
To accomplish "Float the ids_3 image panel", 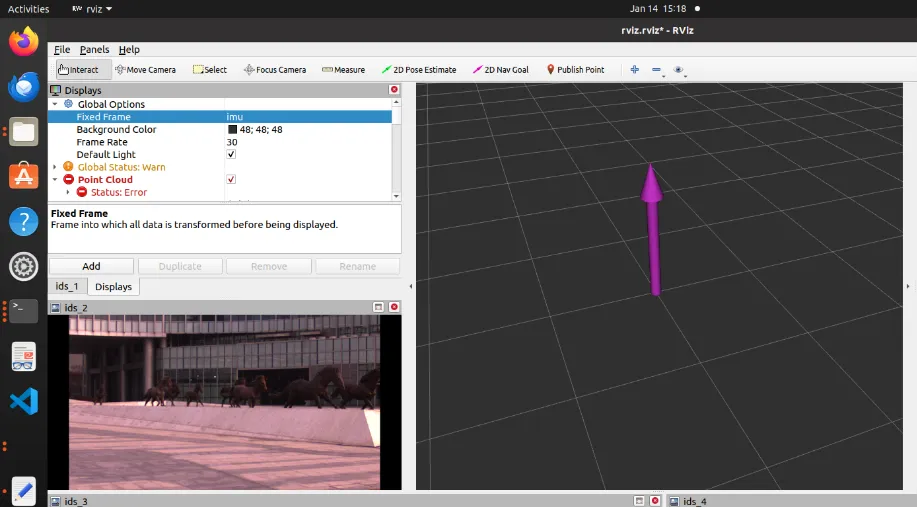I will [x=639, y=501].
